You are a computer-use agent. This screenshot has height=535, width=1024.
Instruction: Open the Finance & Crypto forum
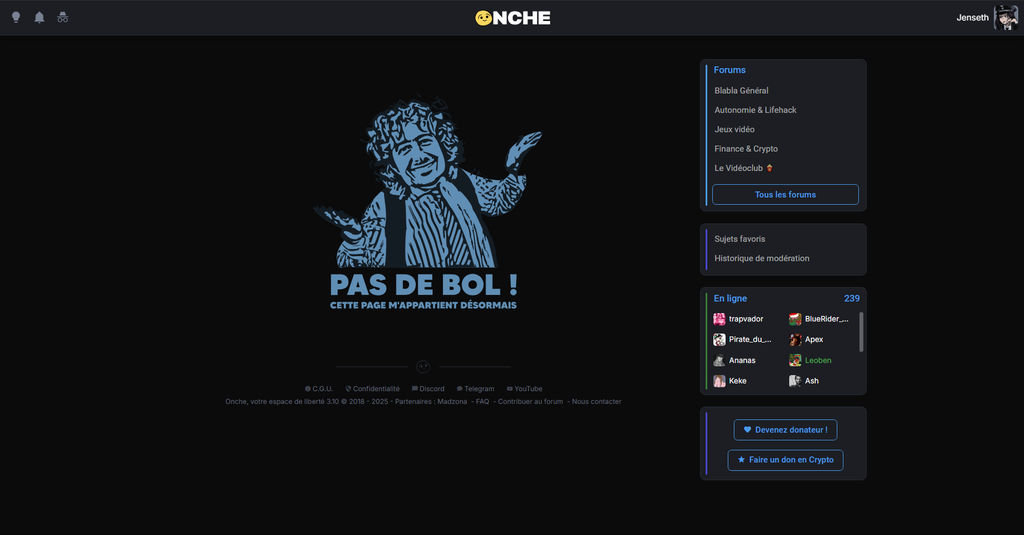point(746,148)
